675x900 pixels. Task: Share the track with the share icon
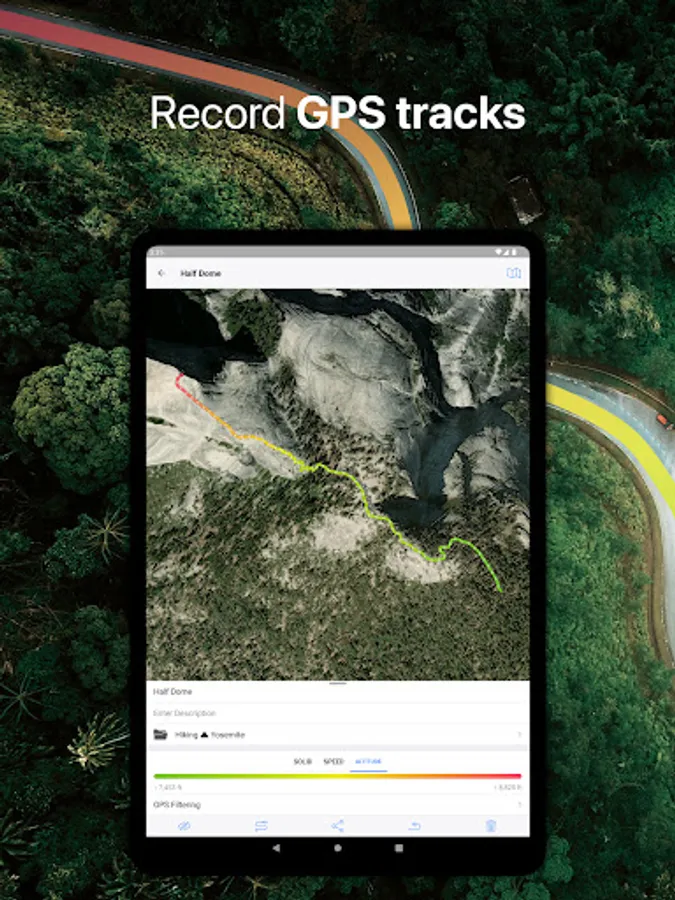pyautogui.click(x=338, y=826)
